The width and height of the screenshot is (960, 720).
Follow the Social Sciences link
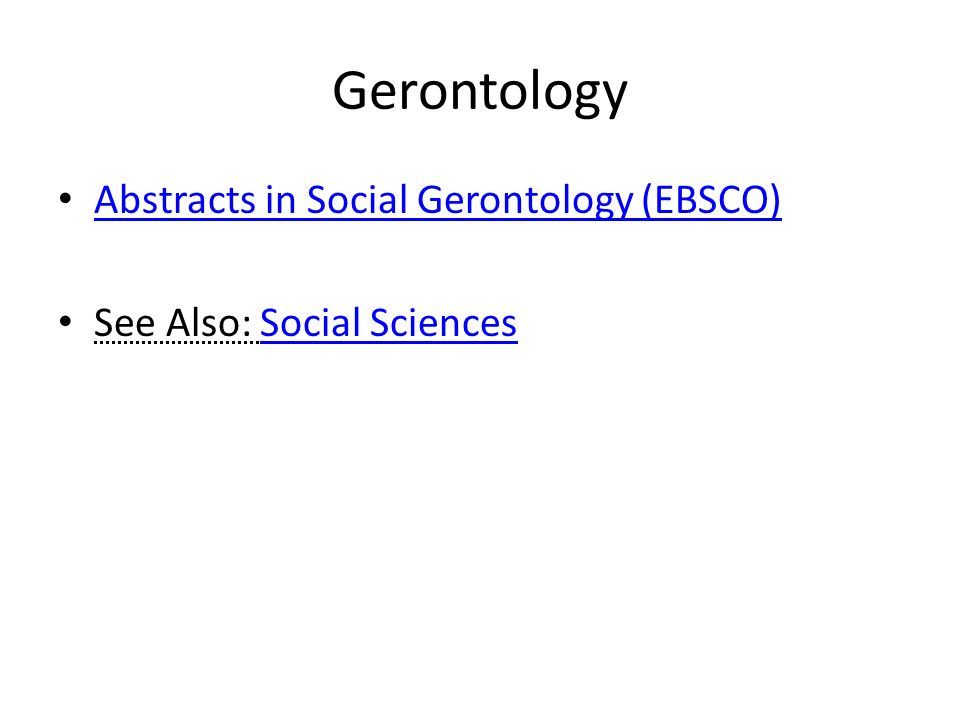point(389,323)
